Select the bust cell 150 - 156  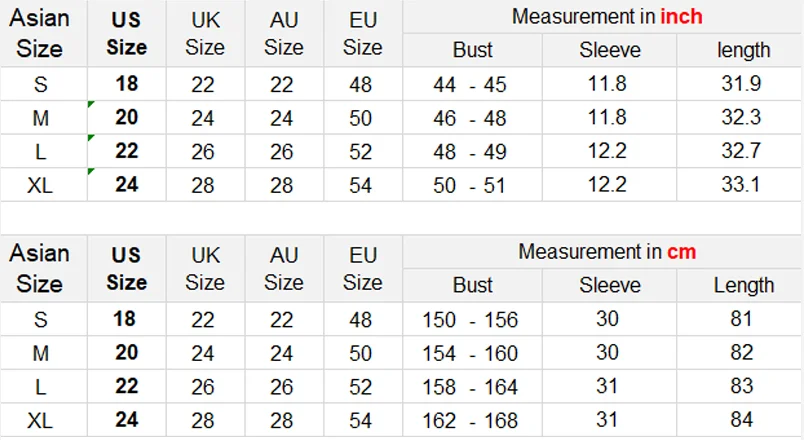(470, 320)
